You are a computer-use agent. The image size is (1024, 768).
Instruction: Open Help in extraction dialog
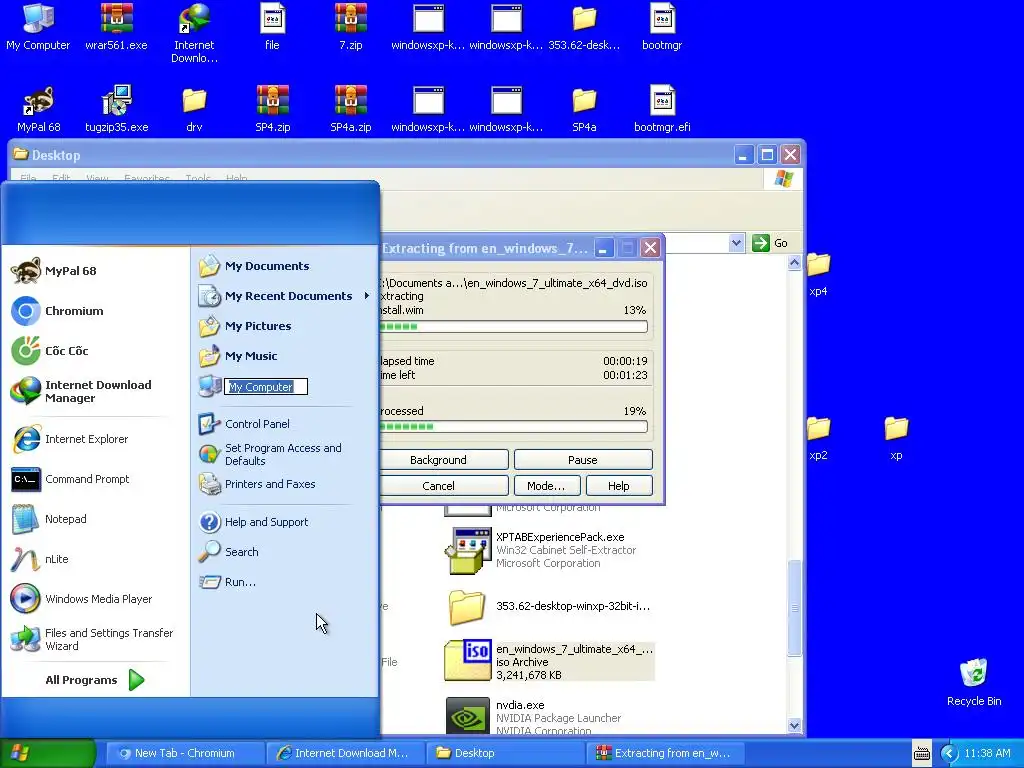click(x=618, y=486)
